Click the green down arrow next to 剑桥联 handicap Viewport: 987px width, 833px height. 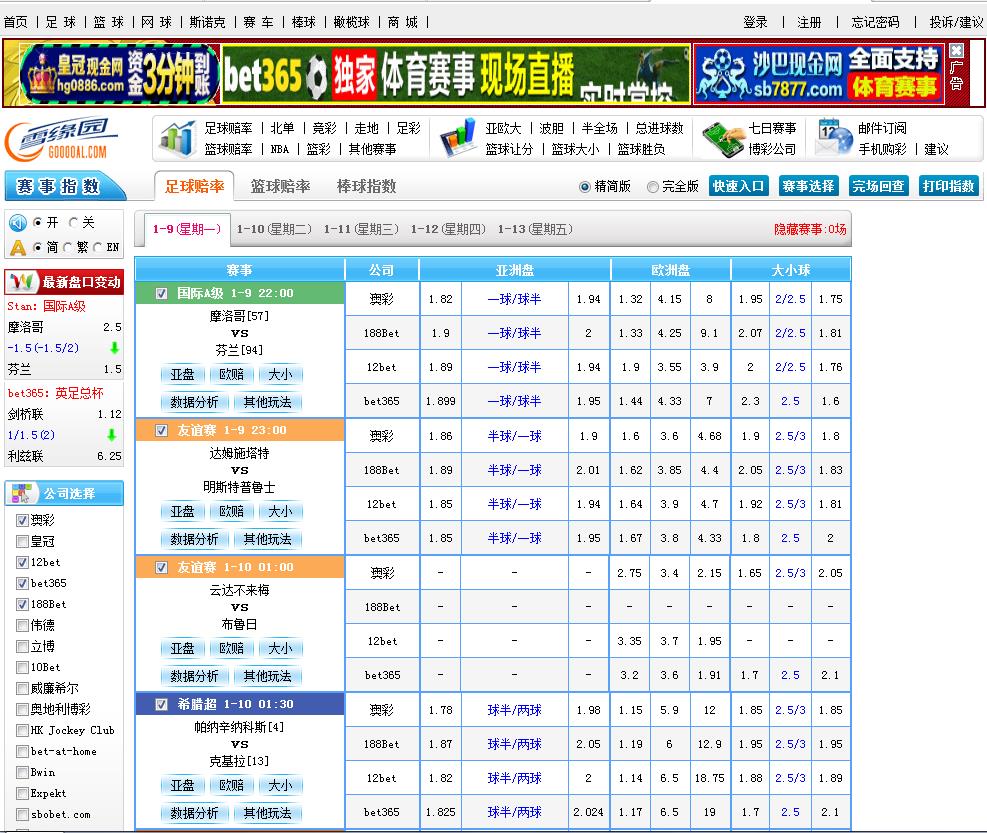(111, 434)
